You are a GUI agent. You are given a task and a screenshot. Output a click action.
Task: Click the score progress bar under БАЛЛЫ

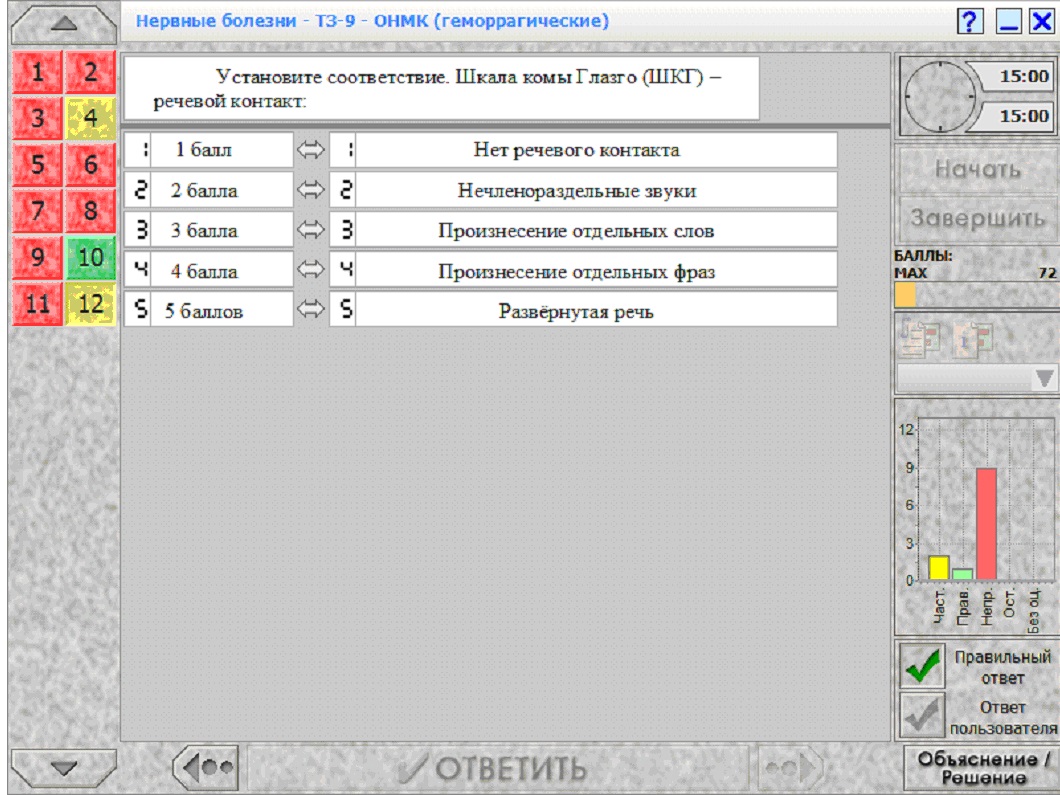pos(976,295)
